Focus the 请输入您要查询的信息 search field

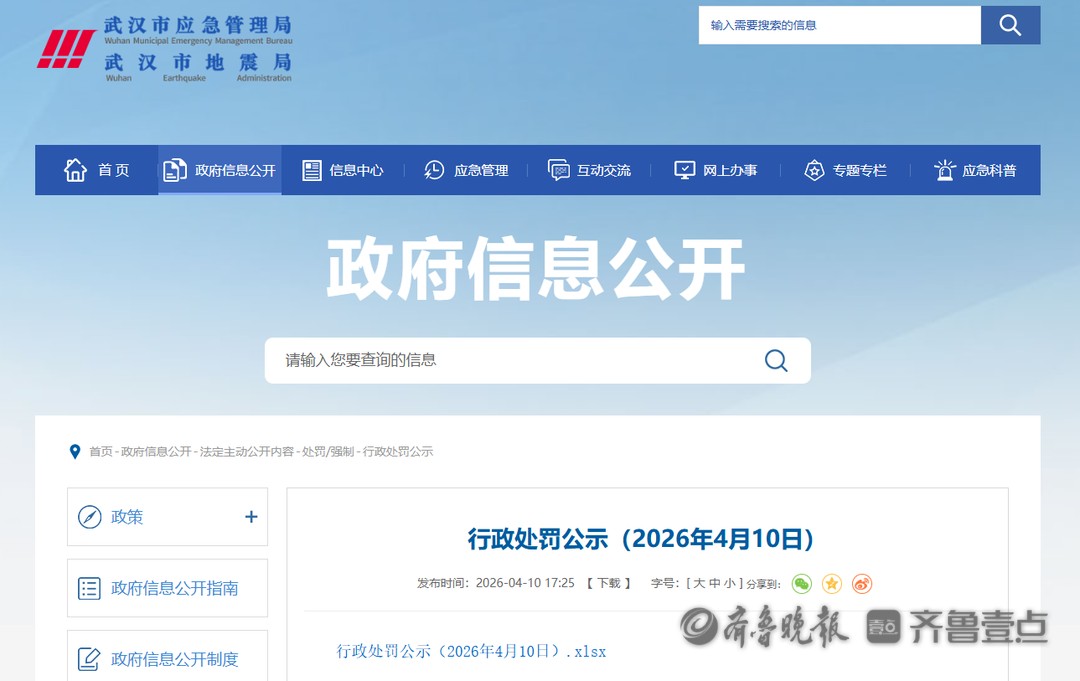pyautogui.click(x=510, y=360)
